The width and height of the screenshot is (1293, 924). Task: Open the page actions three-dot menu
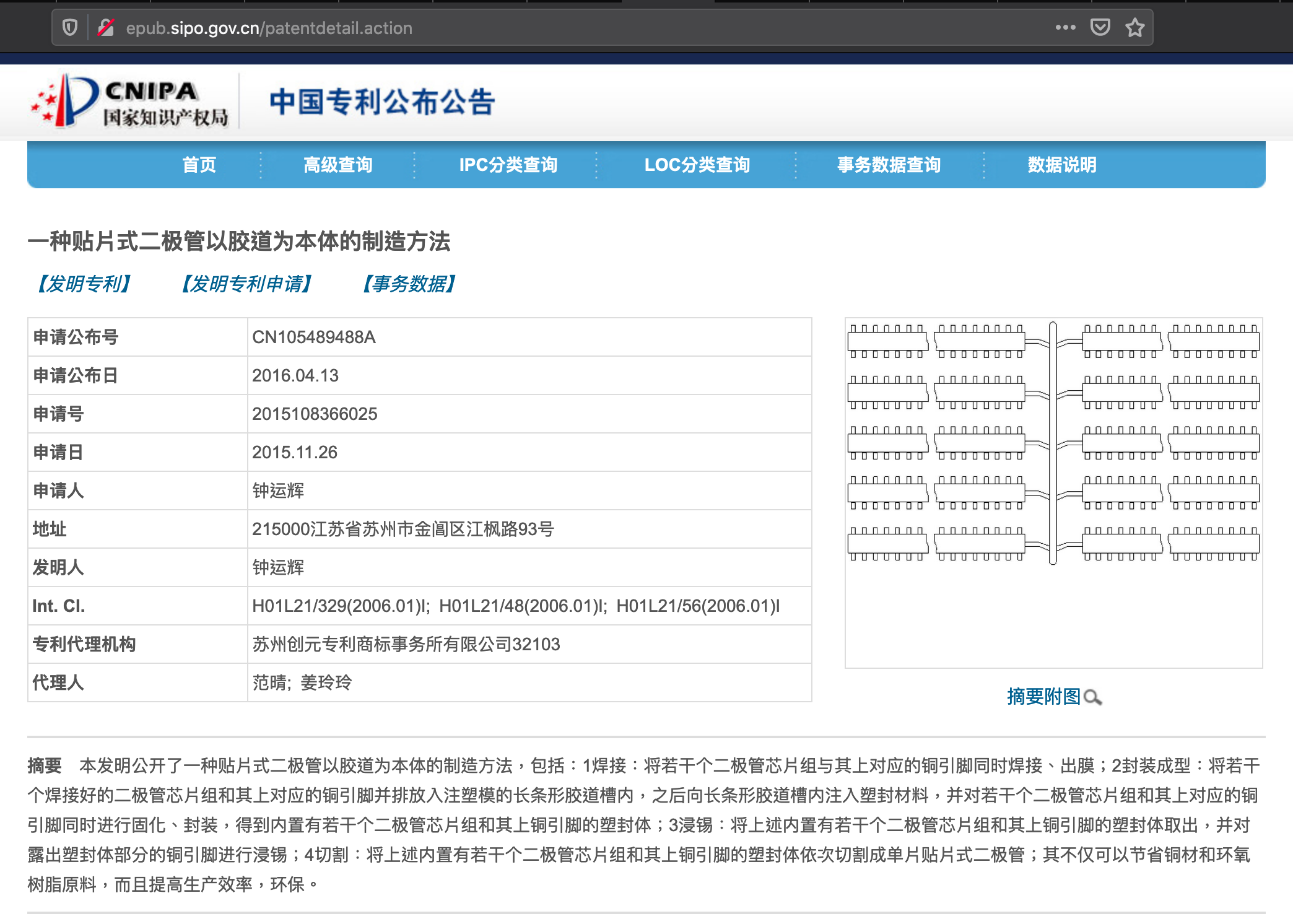(1065, 27)
